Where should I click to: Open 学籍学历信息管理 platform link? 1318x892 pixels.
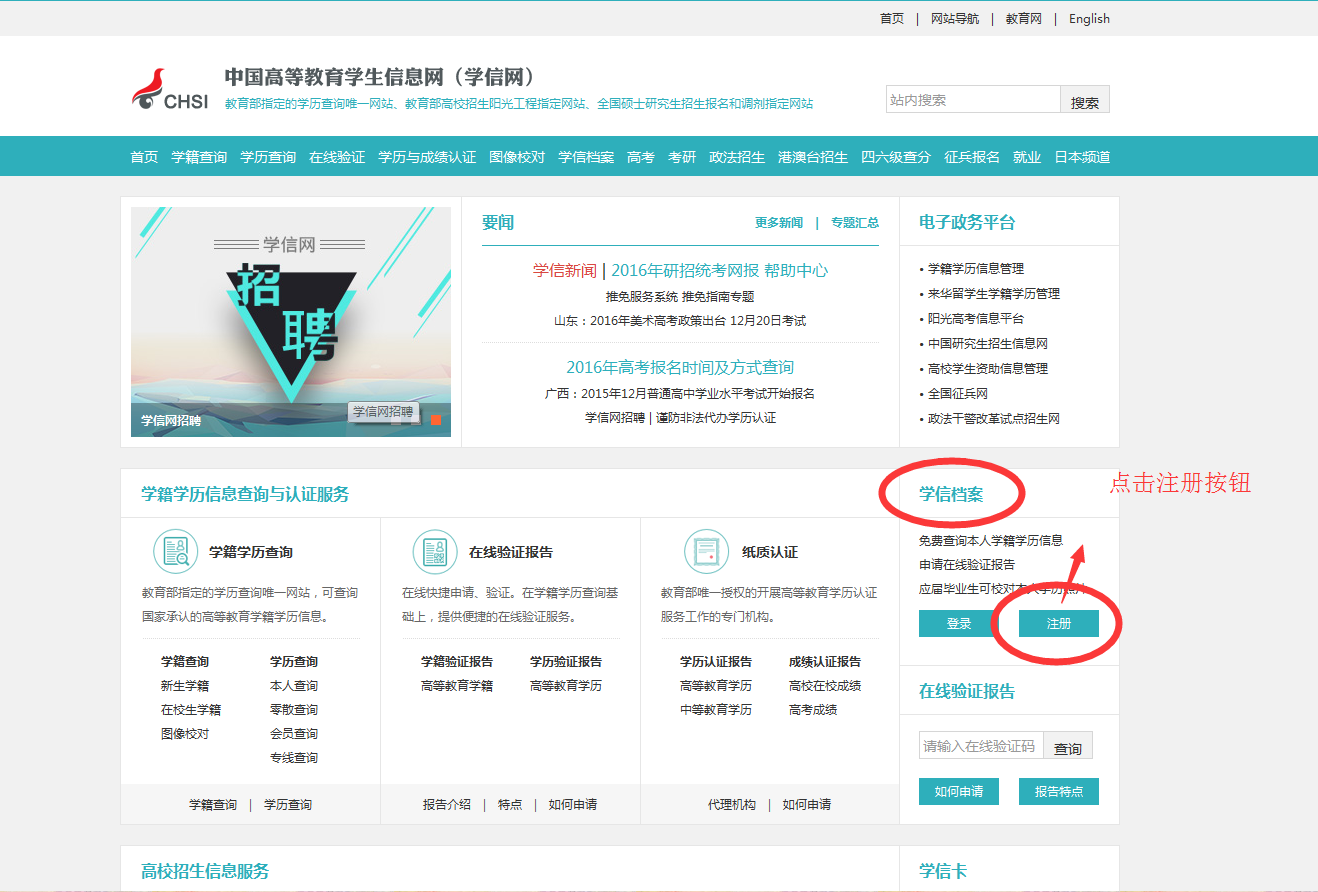pyautogui.click(x=976, y=269)
